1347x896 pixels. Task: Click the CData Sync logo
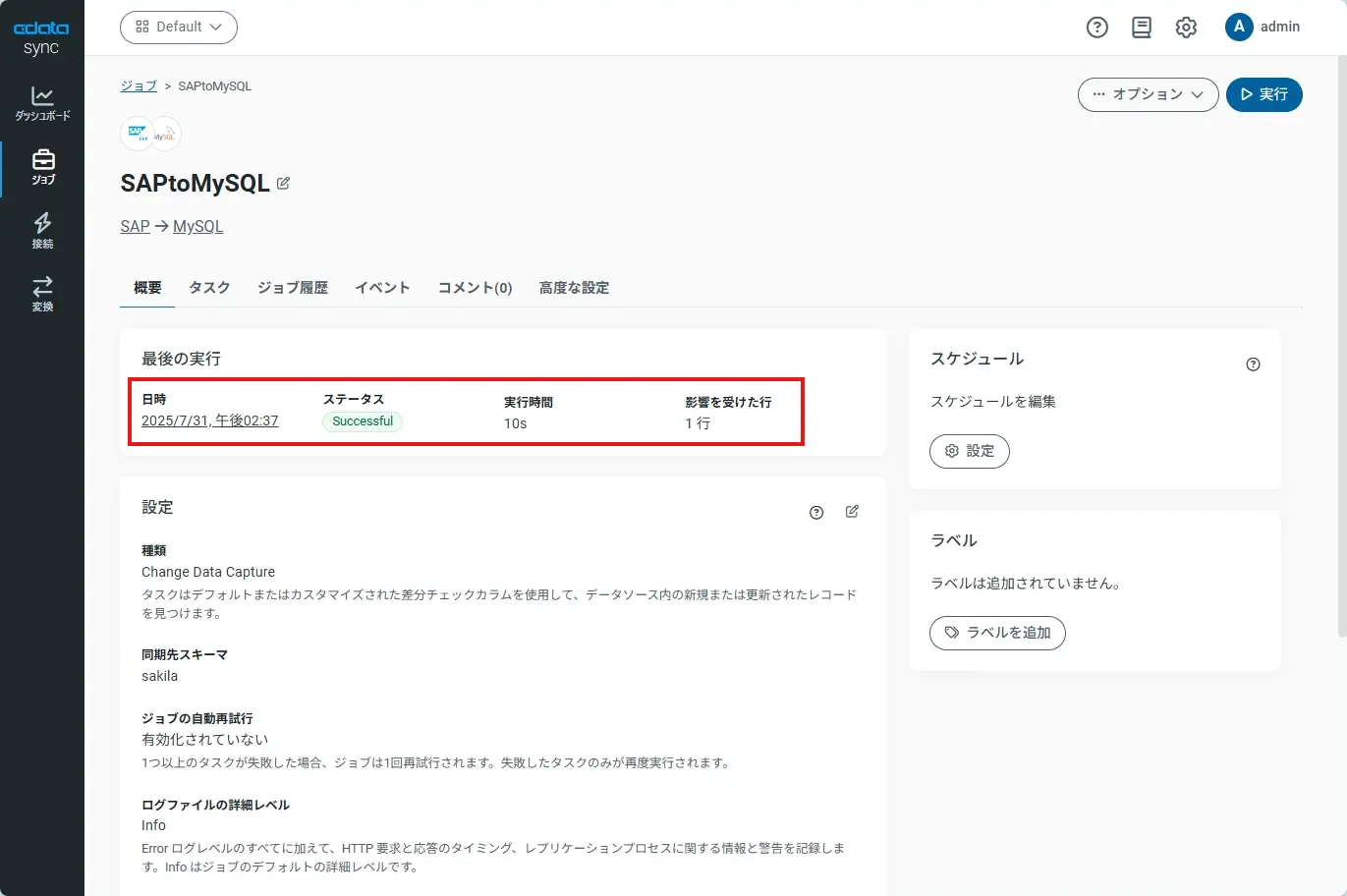[41, 37]
